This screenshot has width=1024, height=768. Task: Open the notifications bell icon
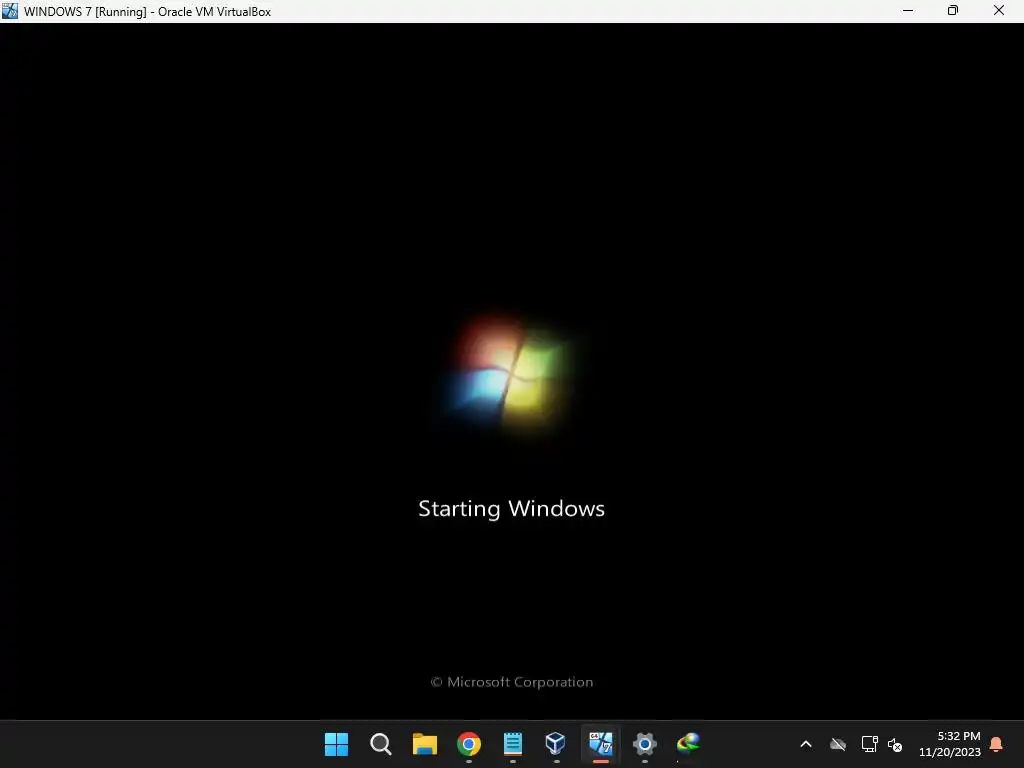(997, 744)
